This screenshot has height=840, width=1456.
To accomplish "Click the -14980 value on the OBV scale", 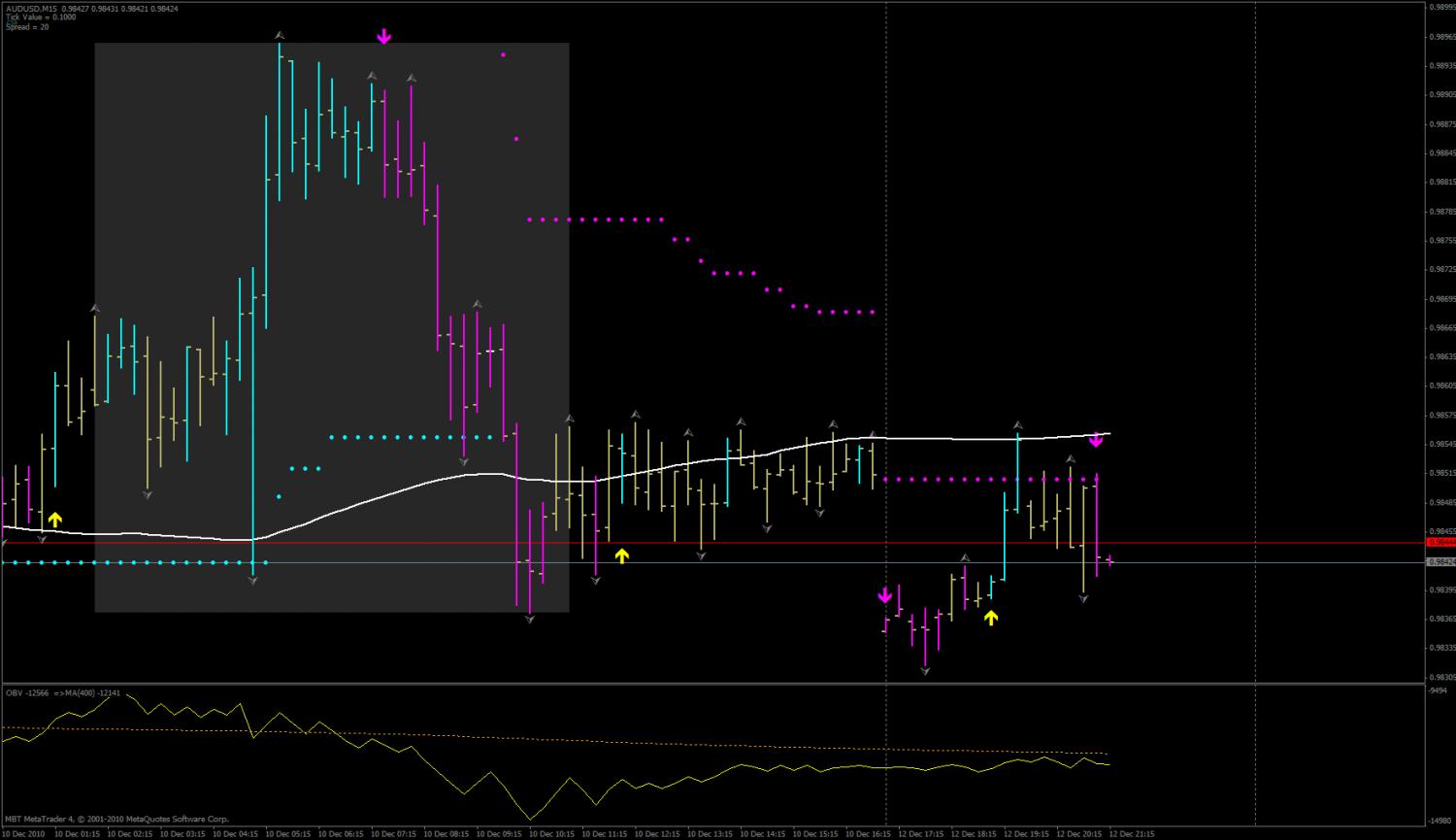I will [1439, 820].
